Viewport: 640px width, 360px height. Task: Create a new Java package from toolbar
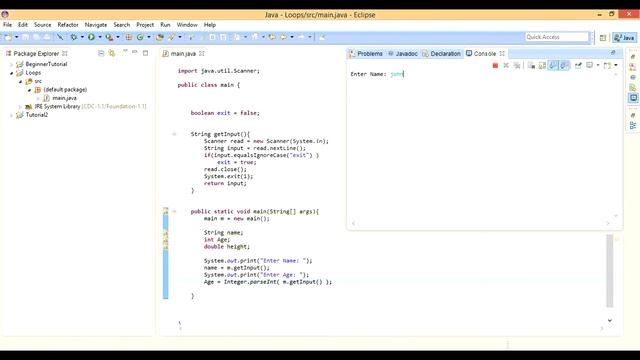tap(129, 37)
